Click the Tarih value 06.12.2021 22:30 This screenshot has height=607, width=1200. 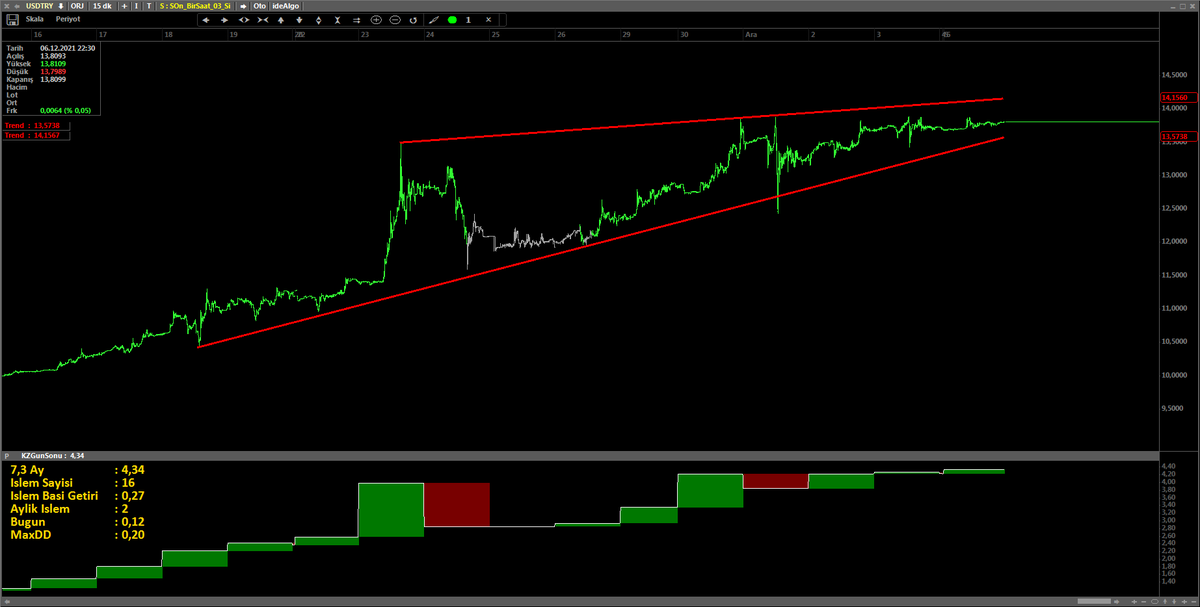[69, 47]
